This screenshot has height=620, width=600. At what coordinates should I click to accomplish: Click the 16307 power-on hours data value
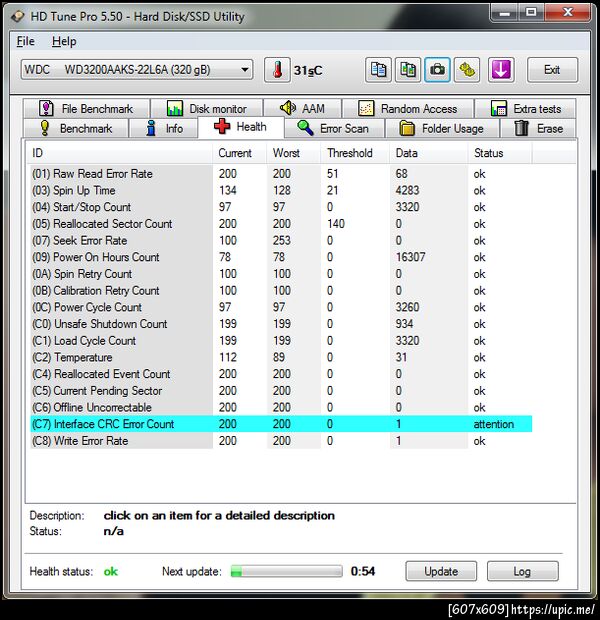(411, 257)
